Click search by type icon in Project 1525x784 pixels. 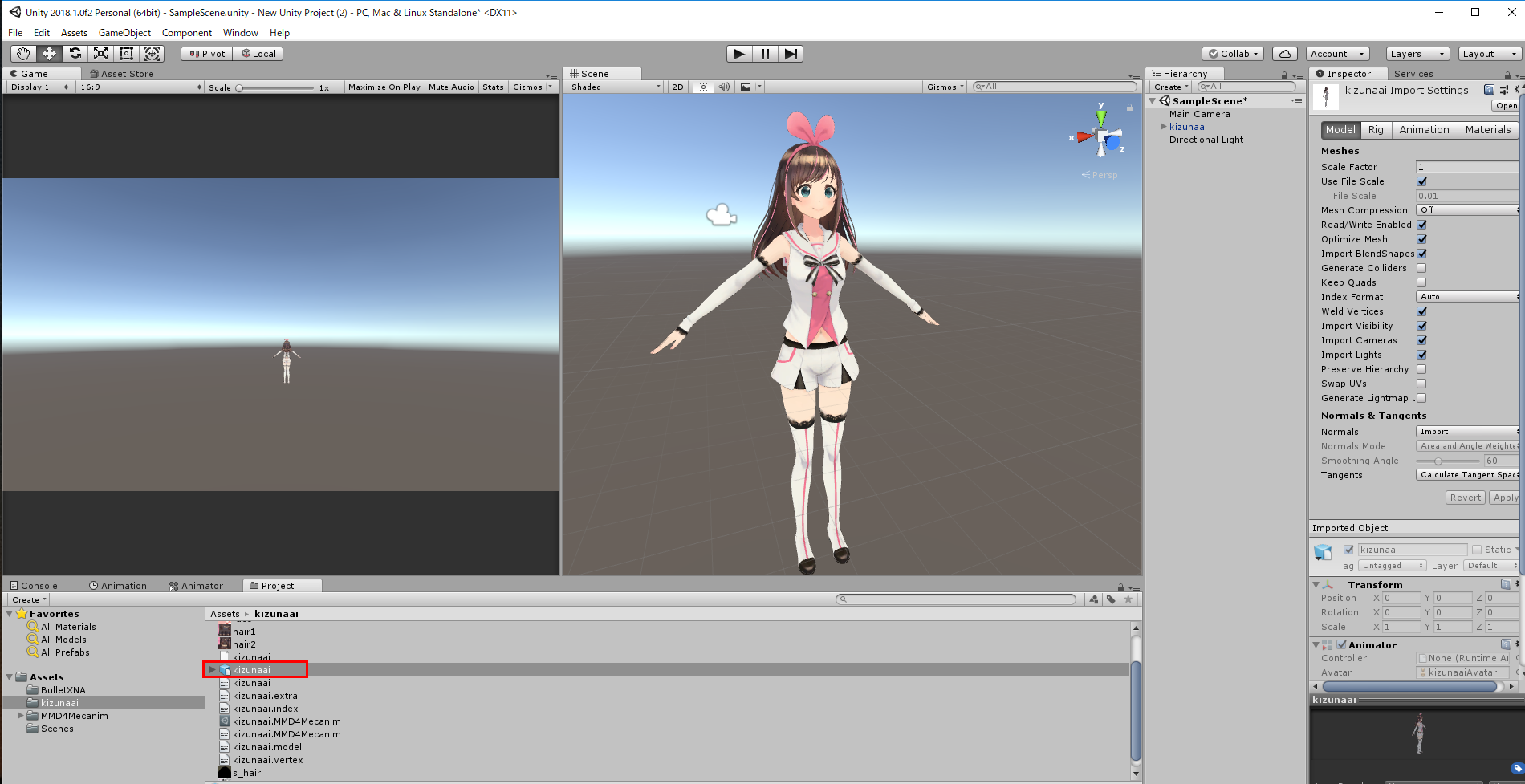pyautogui.click(x=1094, y=599)
